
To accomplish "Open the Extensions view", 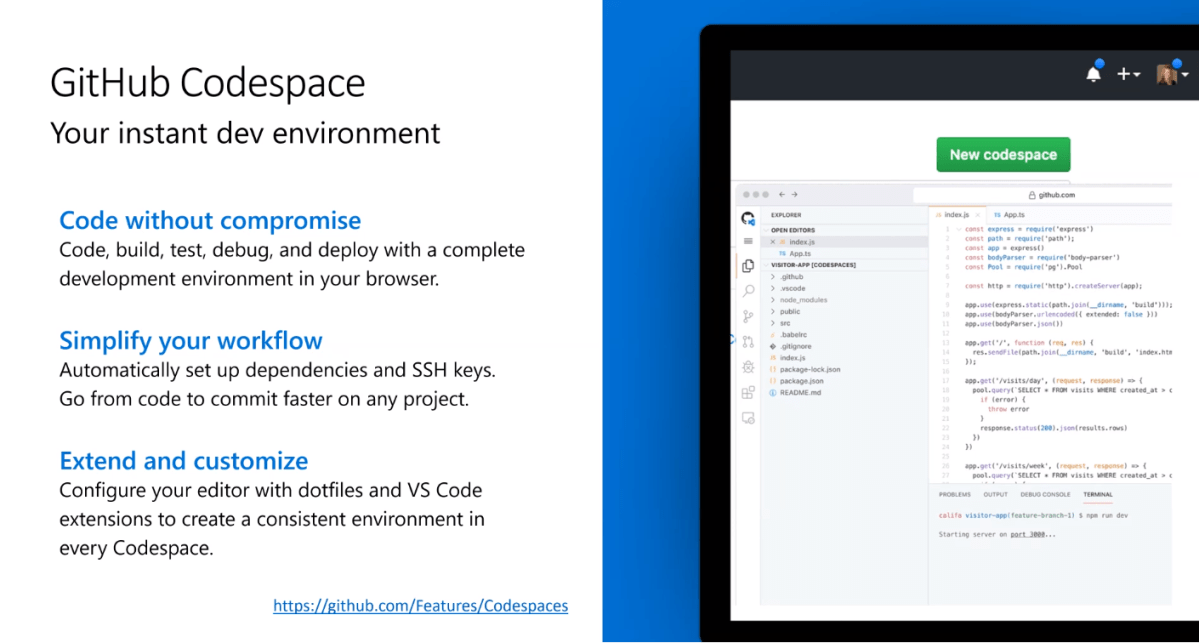I will 747,391.
